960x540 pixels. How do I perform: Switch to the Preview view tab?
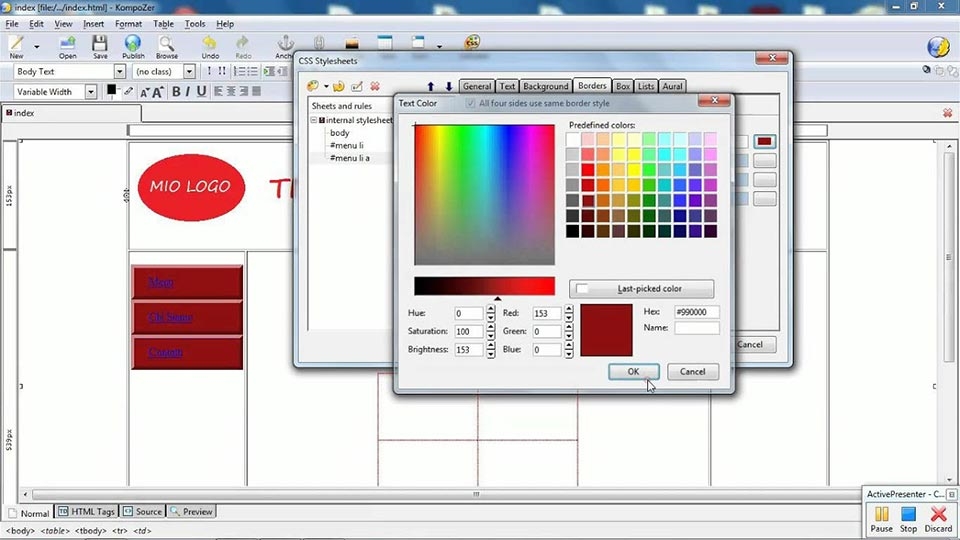click(192, 511)
